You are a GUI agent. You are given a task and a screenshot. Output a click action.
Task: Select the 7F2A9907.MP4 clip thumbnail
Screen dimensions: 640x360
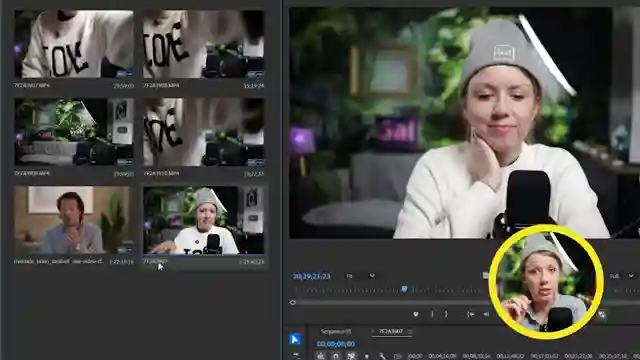[x=73, y=44]
